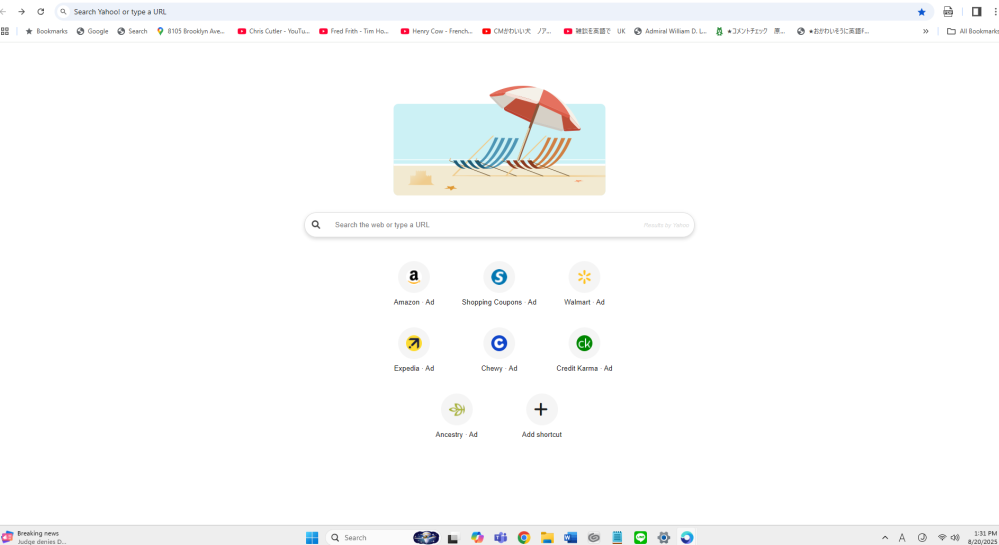
Task: Open Microsoft Word from taskbar
Action: coord(570,537)
